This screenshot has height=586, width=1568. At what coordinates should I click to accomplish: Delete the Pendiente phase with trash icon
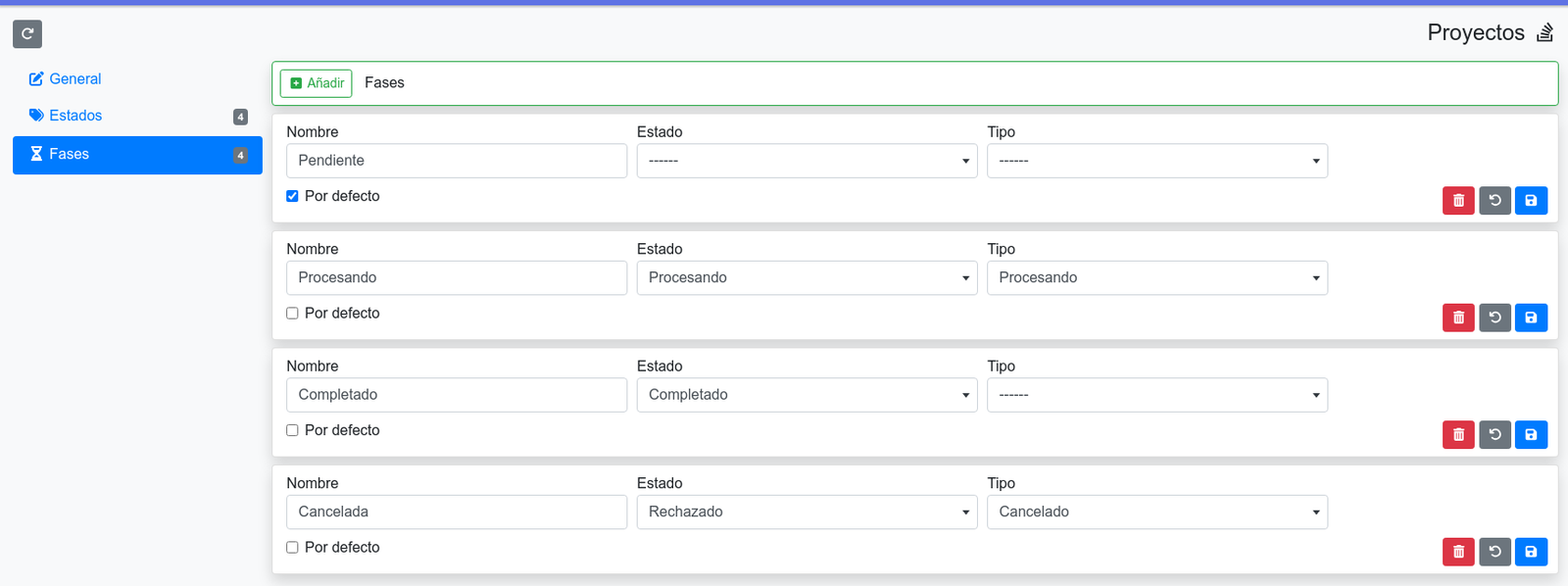[1458, 201]
